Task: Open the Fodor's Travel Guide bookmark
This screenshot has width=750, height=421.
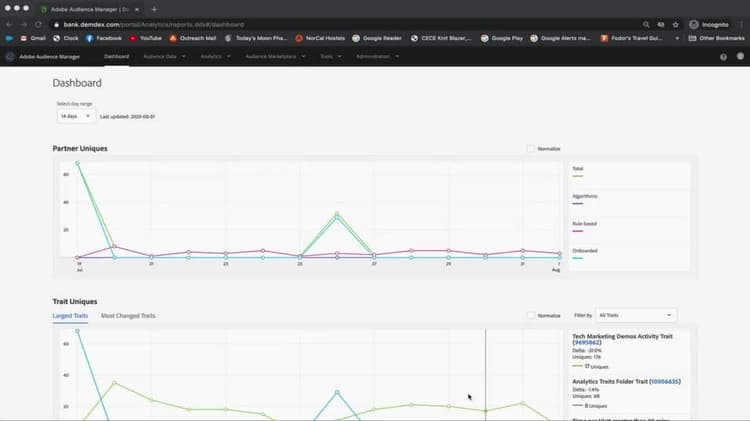Action: 632,38
